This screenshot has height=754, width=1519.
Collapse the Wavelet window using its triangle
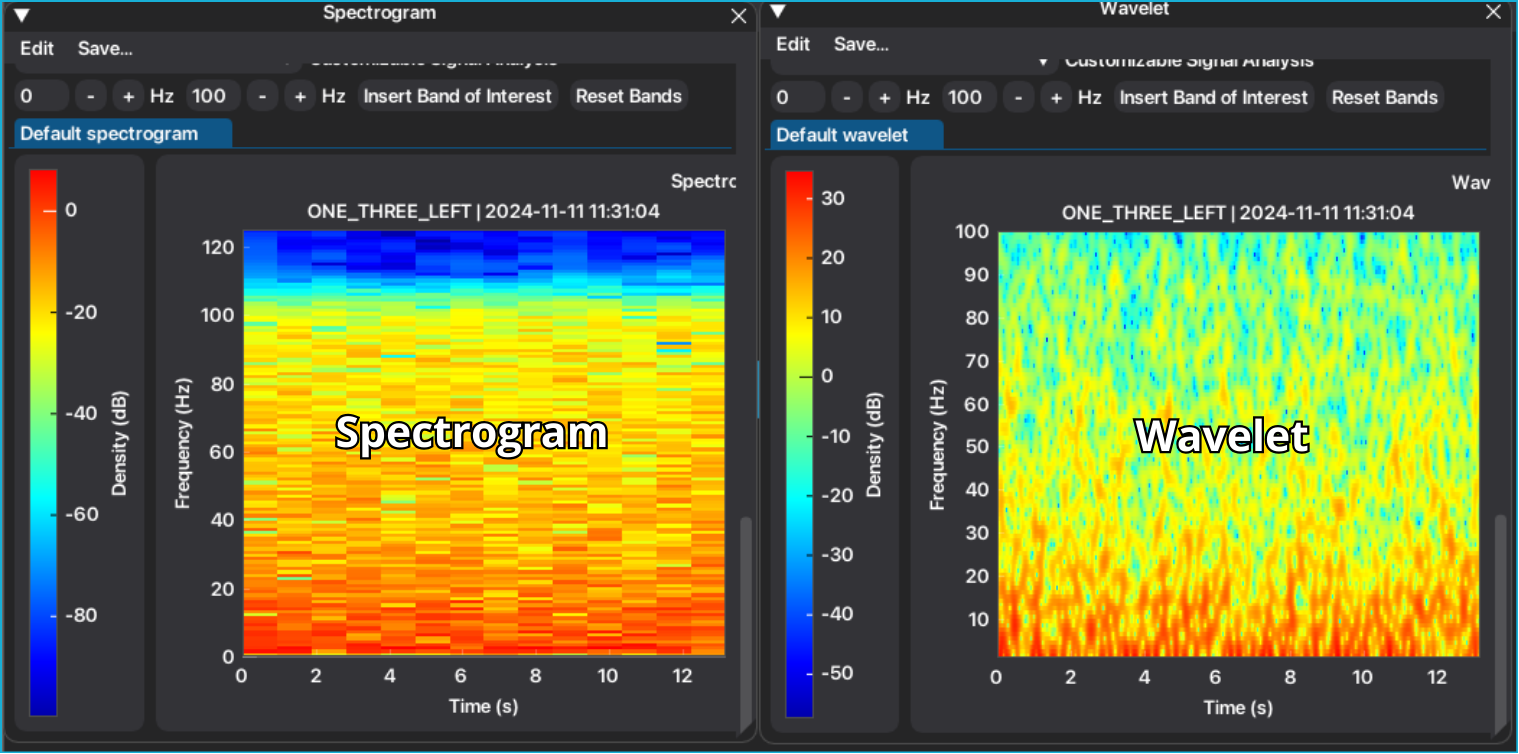click(x=778, y=11)
